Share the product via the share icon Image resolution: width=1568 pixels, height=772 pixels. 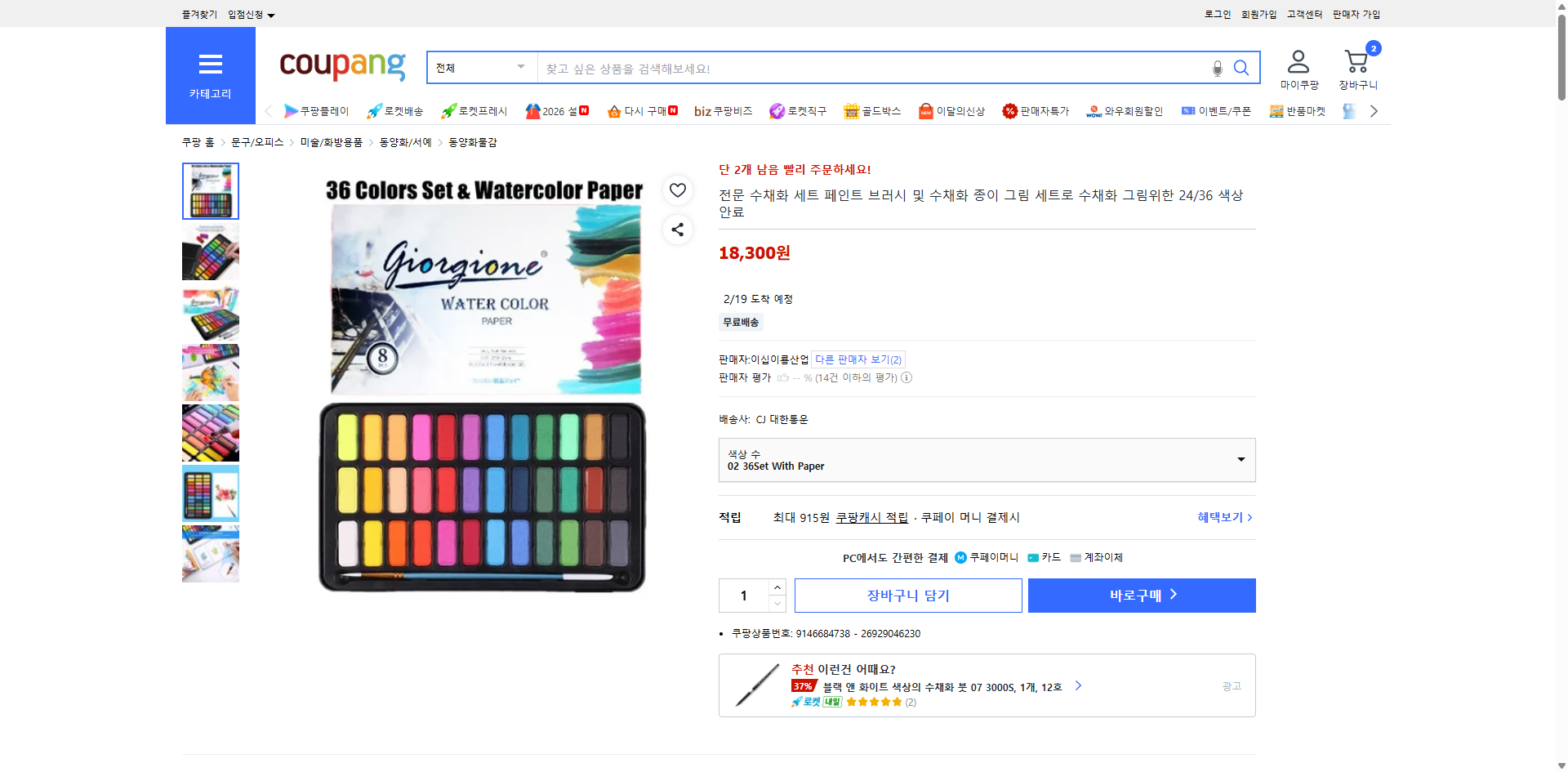pyautogui.click(x=677, y=230)
